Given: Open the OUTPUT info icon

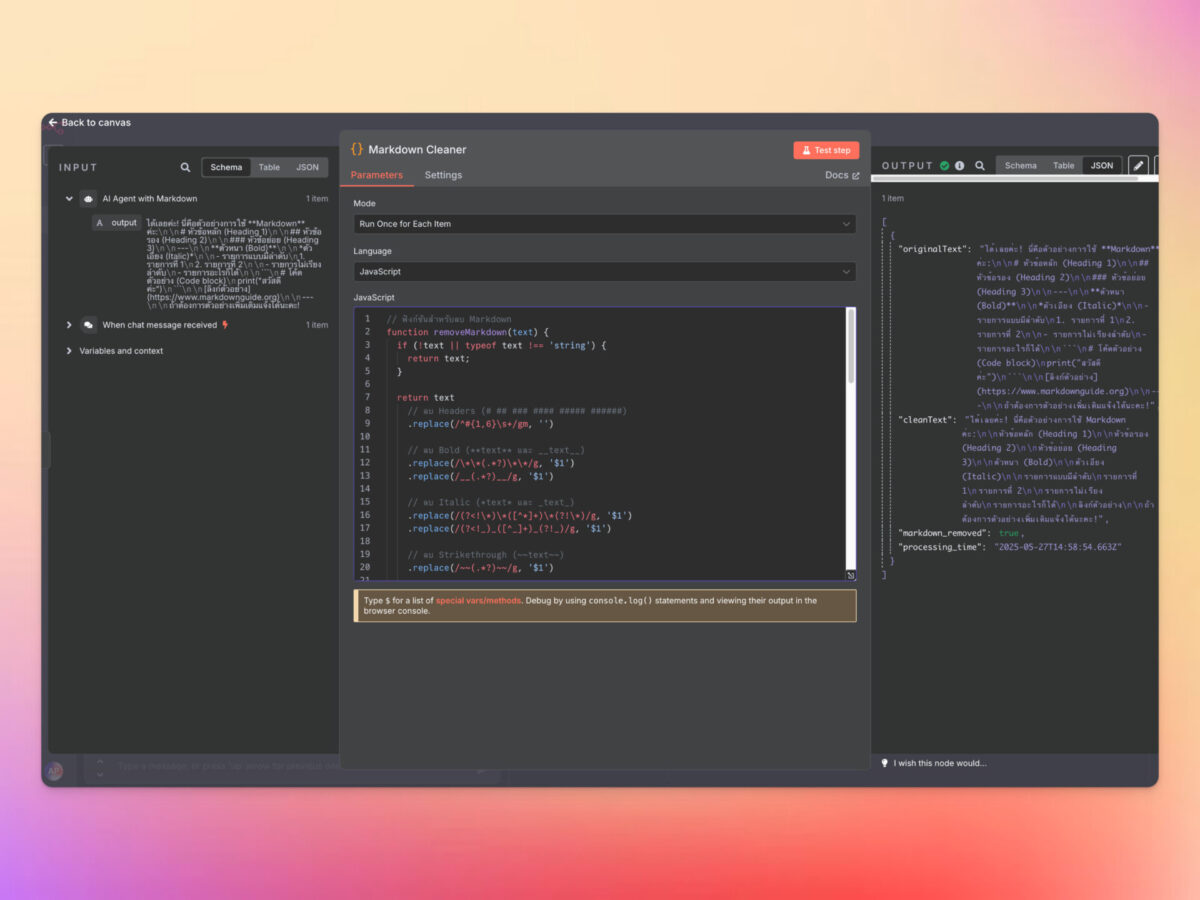Looking at the screenshot, I should (960, 166).
